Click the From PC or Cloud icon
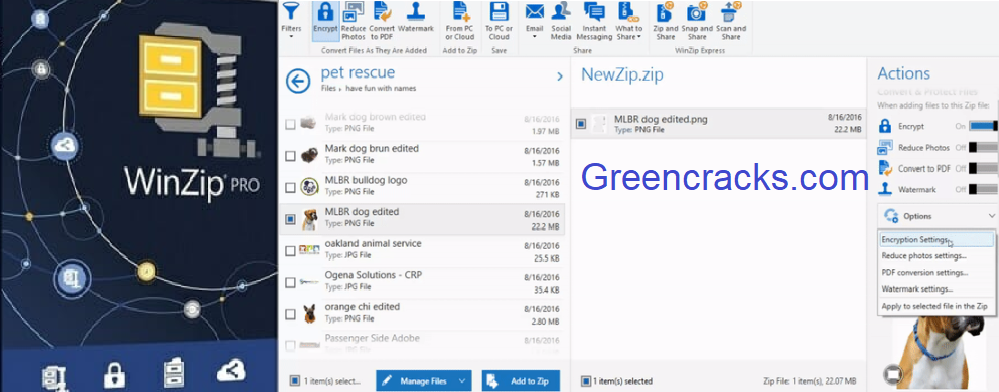Image resolution: width=999 pixels, height=392 pixels. (x=459, y=12)
